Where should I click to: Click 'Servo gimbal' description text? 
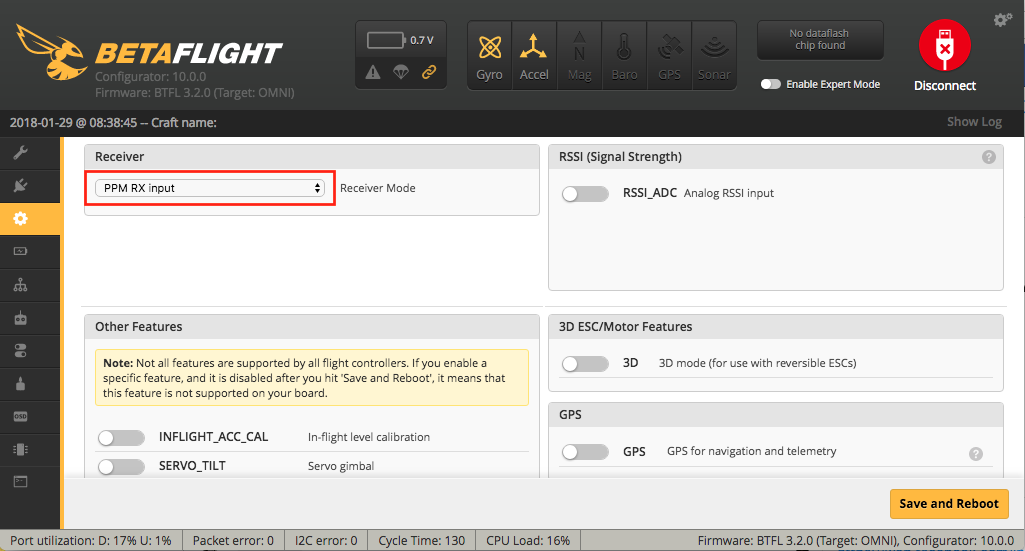pyautogui.click(x=341, y=466)
